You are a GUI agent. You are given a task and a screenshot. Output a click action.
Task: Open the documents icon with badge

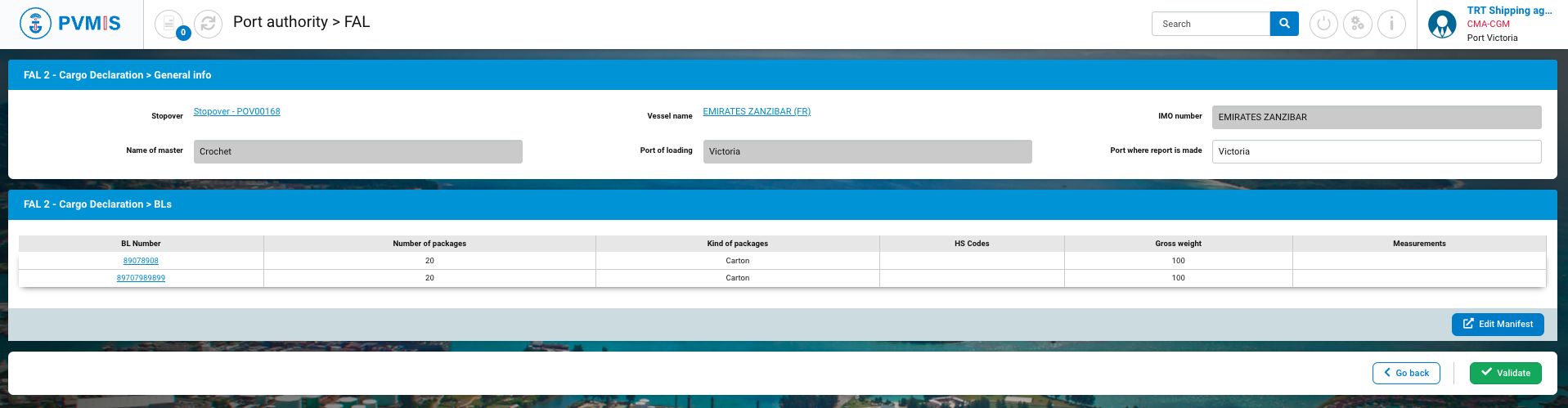169,24
